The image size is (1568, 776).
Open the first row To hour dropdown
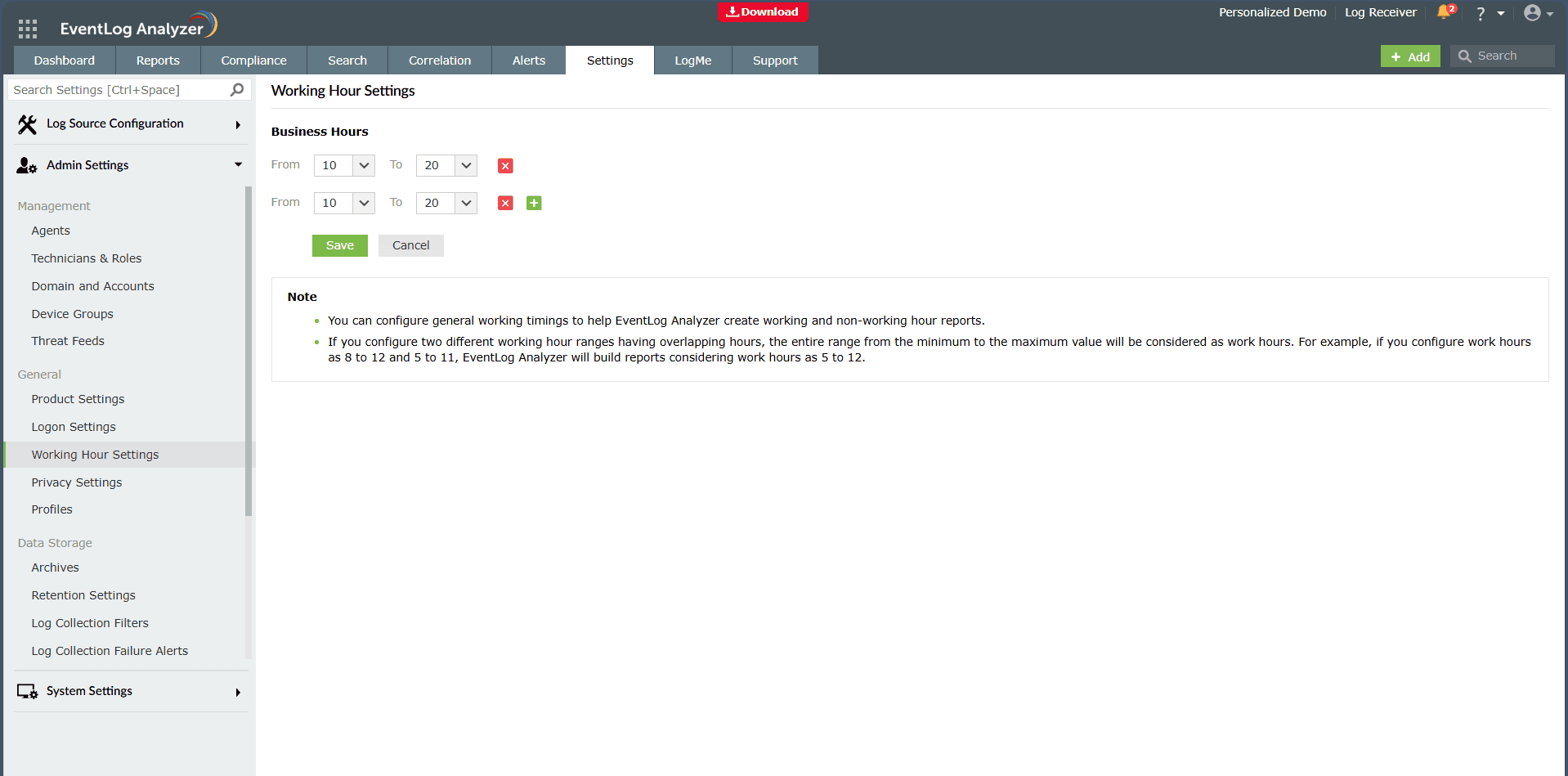[446, 166]
